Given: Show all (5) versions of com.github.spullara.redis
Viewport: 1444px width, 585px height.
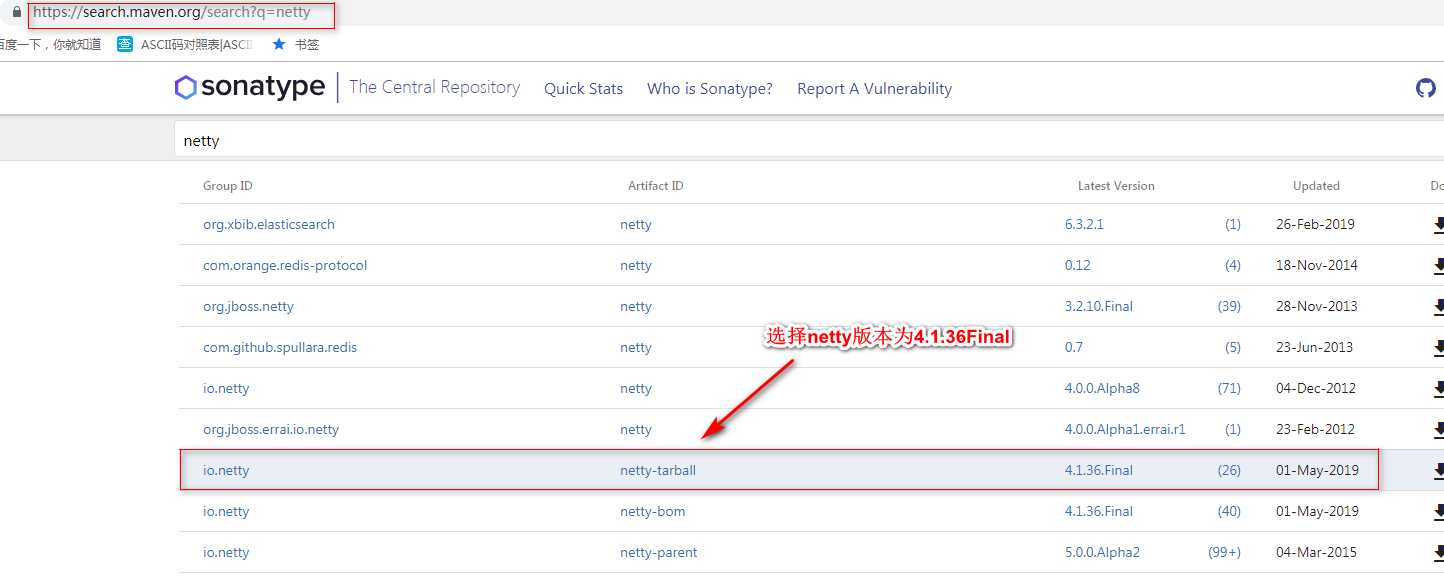Looking at the screenshot, I should 1233,347.
